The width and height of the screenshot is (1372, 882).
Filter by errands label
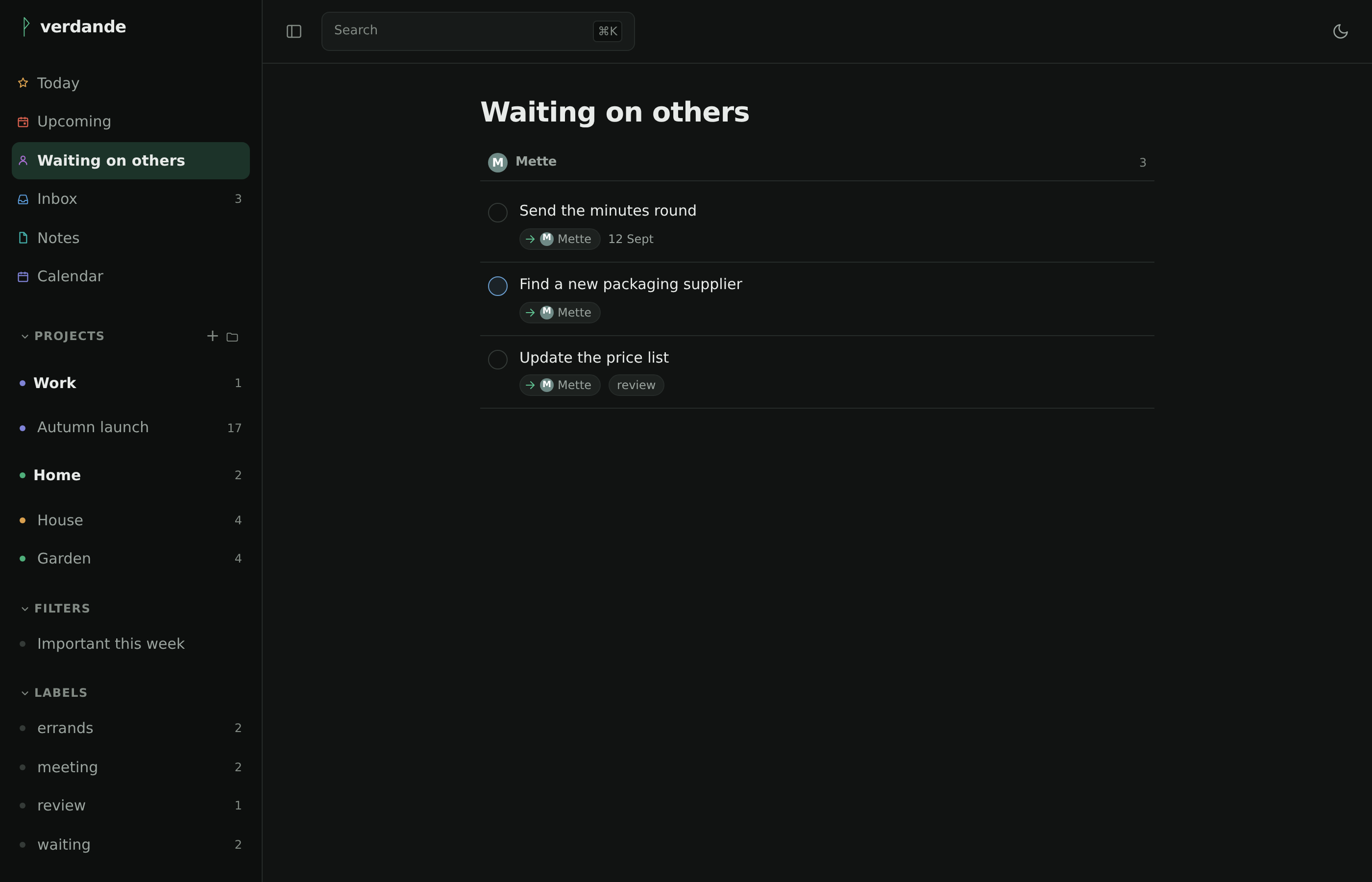coord(130,729)
